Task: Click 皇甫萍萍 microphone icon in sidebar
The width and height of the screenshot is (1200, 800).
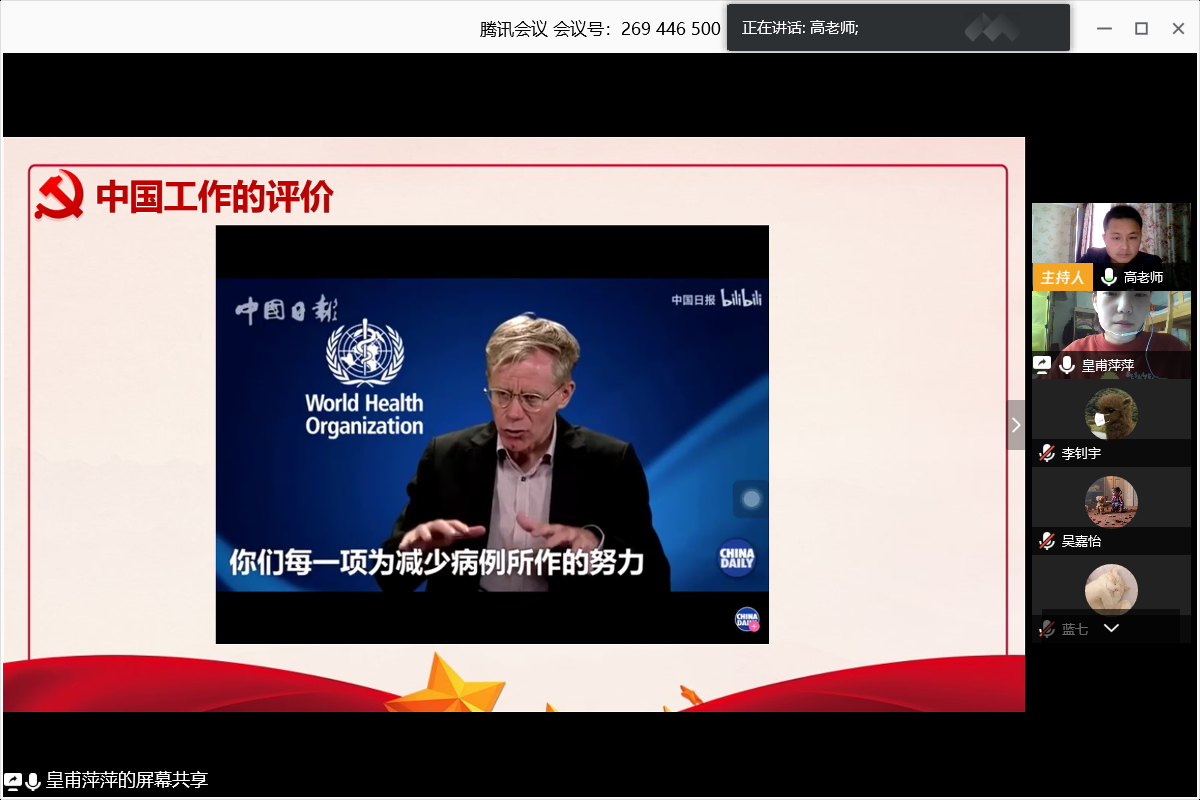Action: 1067,365
